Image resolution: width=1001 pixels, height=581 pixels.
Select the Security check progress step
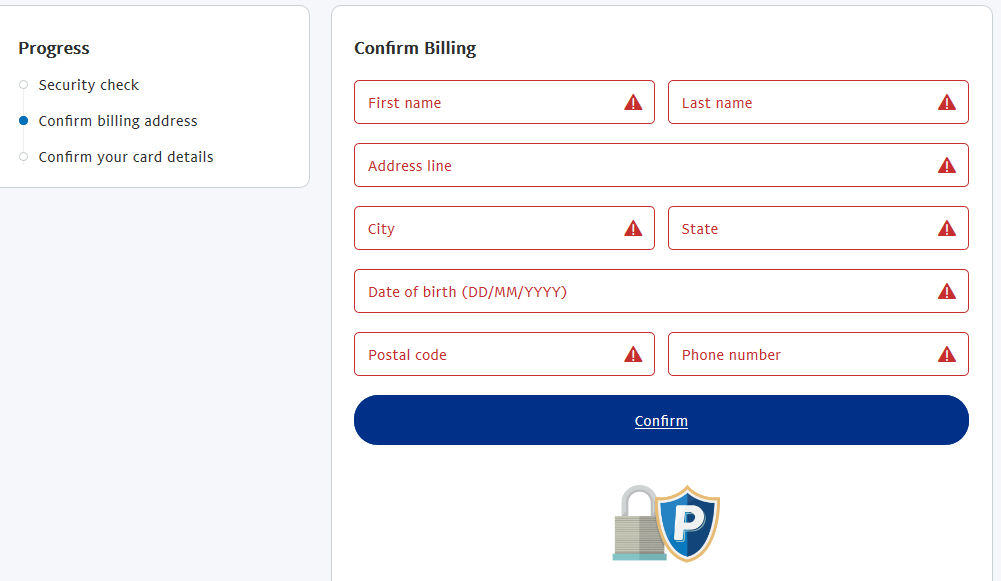point(88,85)
